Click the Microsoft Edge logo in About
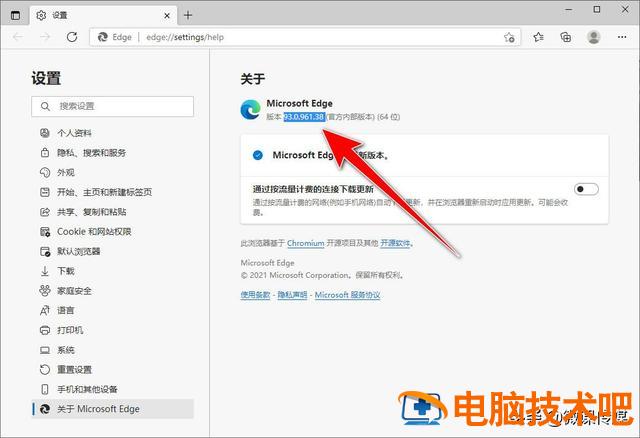 point(250,109)
